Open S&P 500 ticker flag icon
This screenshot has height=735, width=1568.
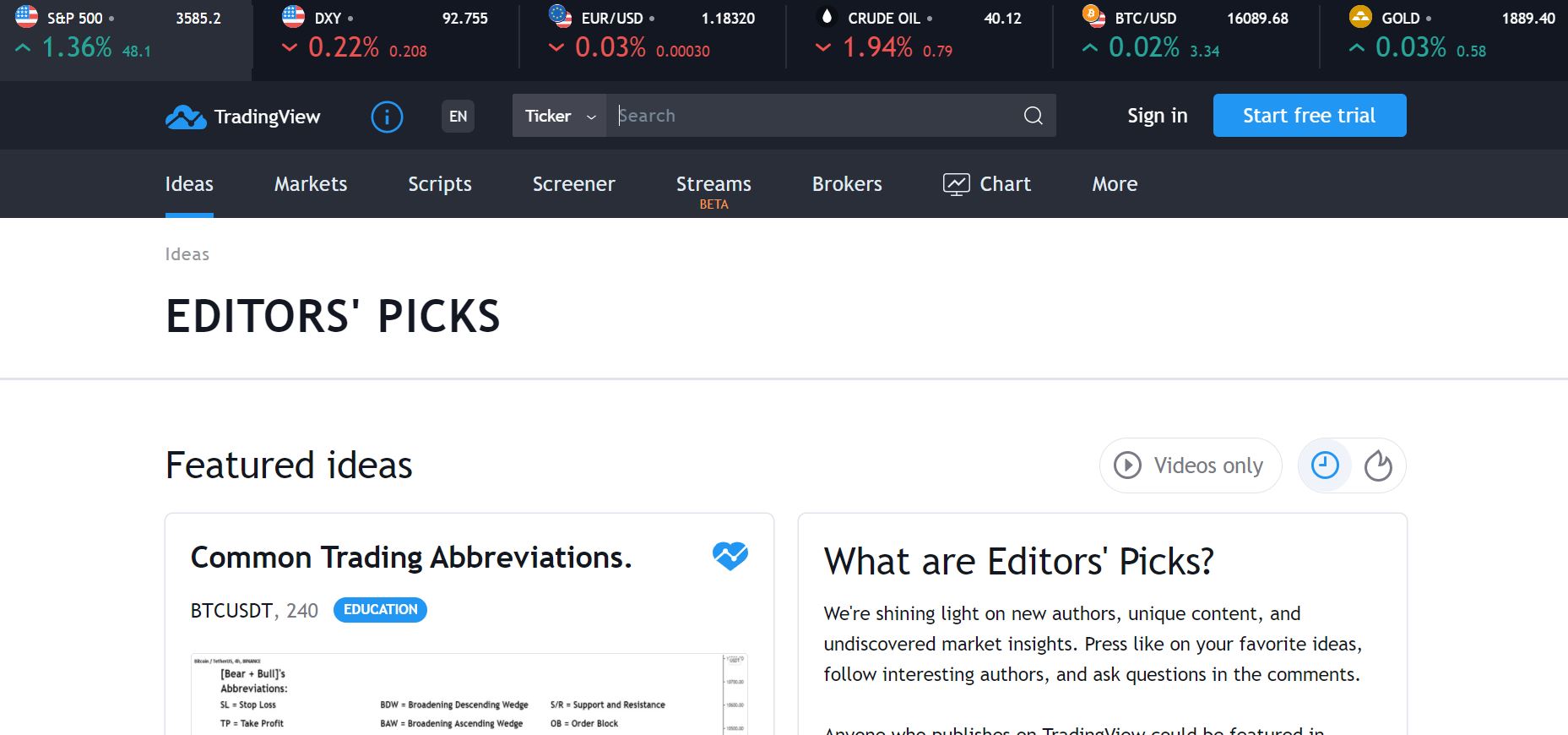point(27,16)
